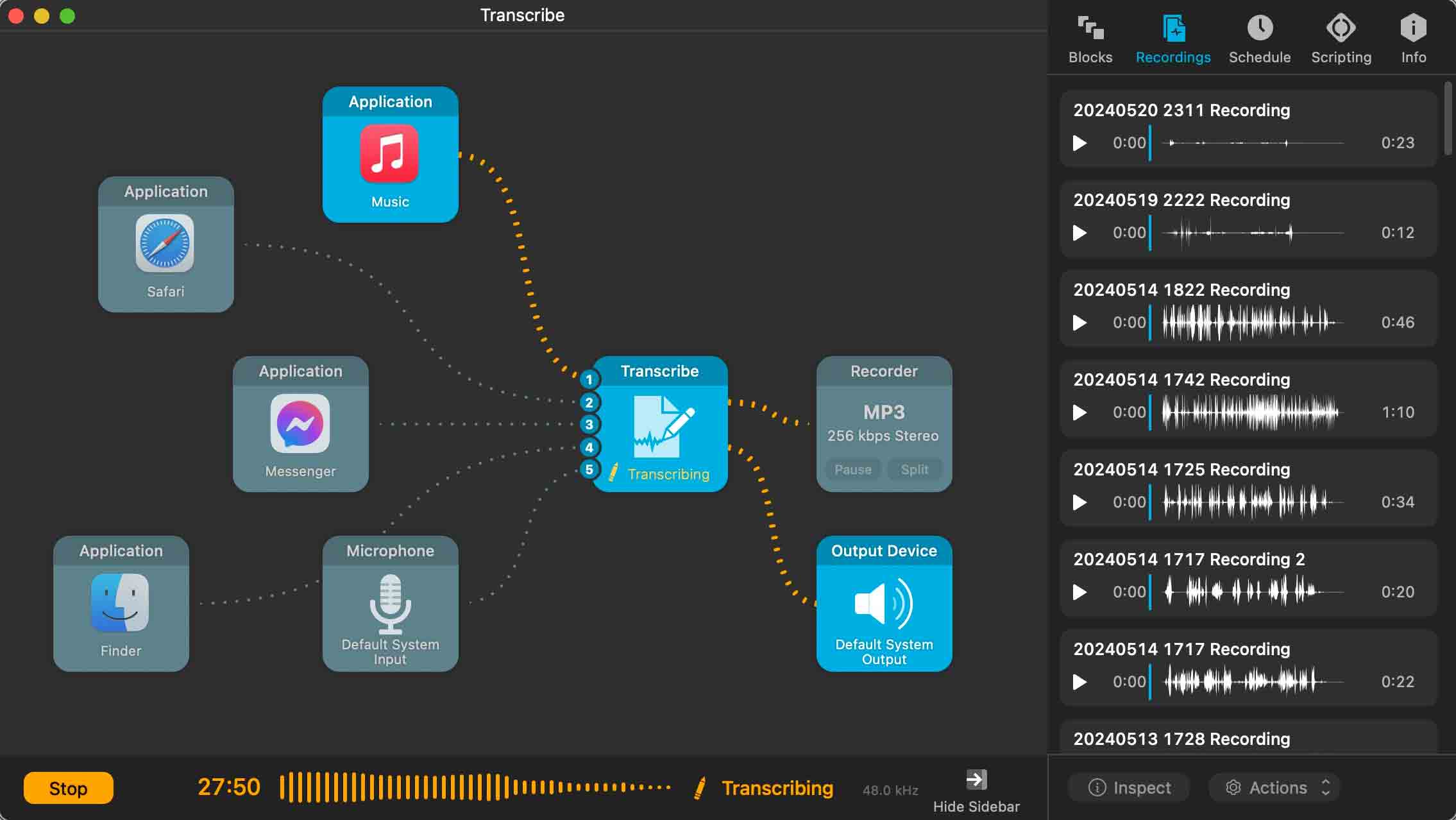
Task: Show the Info tab
Action: [1413, 39]
